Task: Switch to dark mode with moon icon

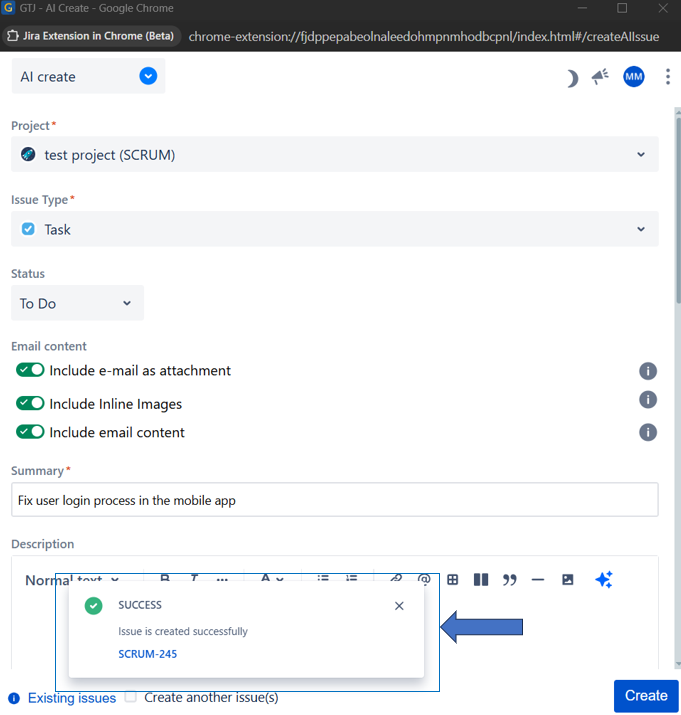Action: coord(572,78)
